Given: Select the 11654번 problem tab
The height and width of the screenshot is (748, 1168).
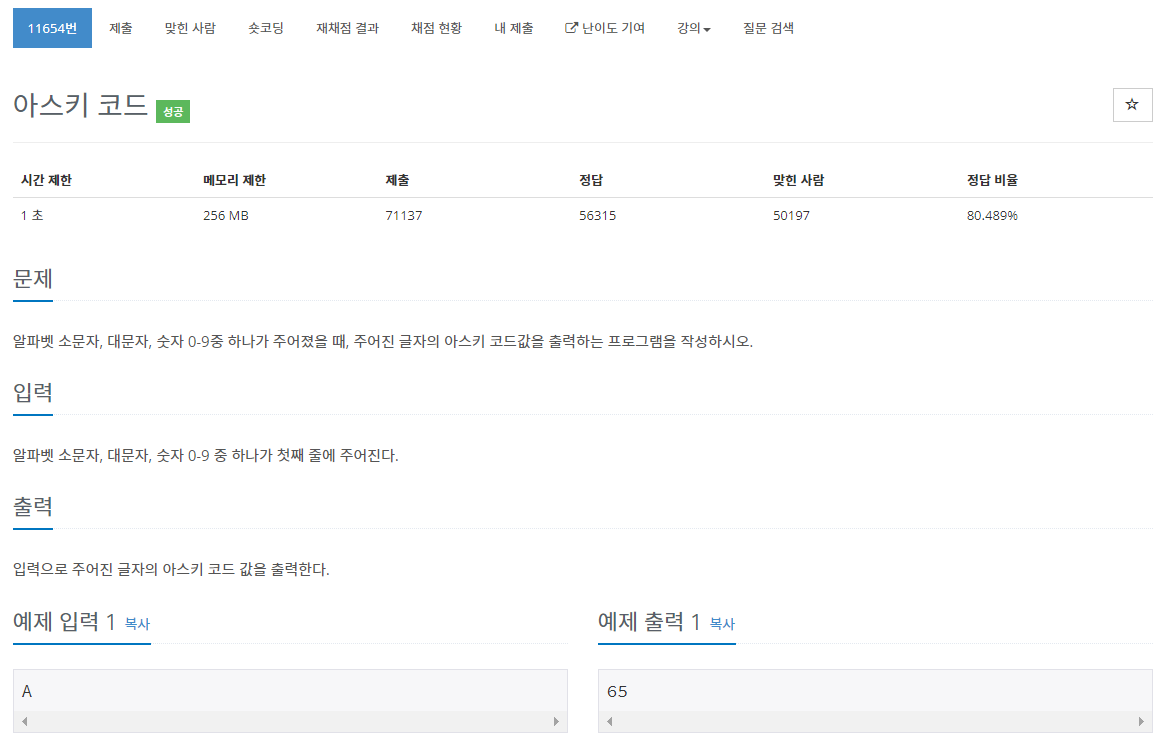Looking at the screenshot, I should tap(52, 28).
